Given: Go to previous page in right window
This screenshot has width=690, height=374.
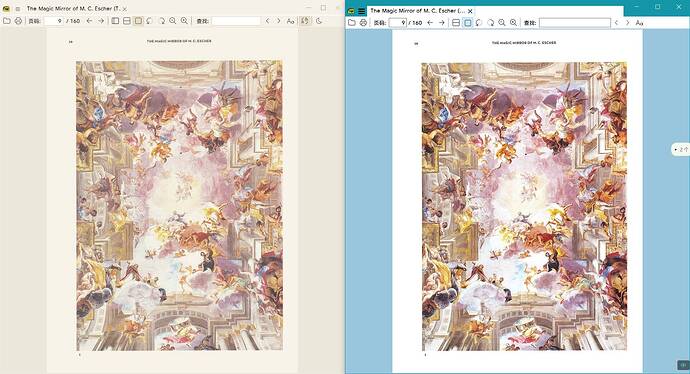Looking at the screenshot, I should (430, 22).
